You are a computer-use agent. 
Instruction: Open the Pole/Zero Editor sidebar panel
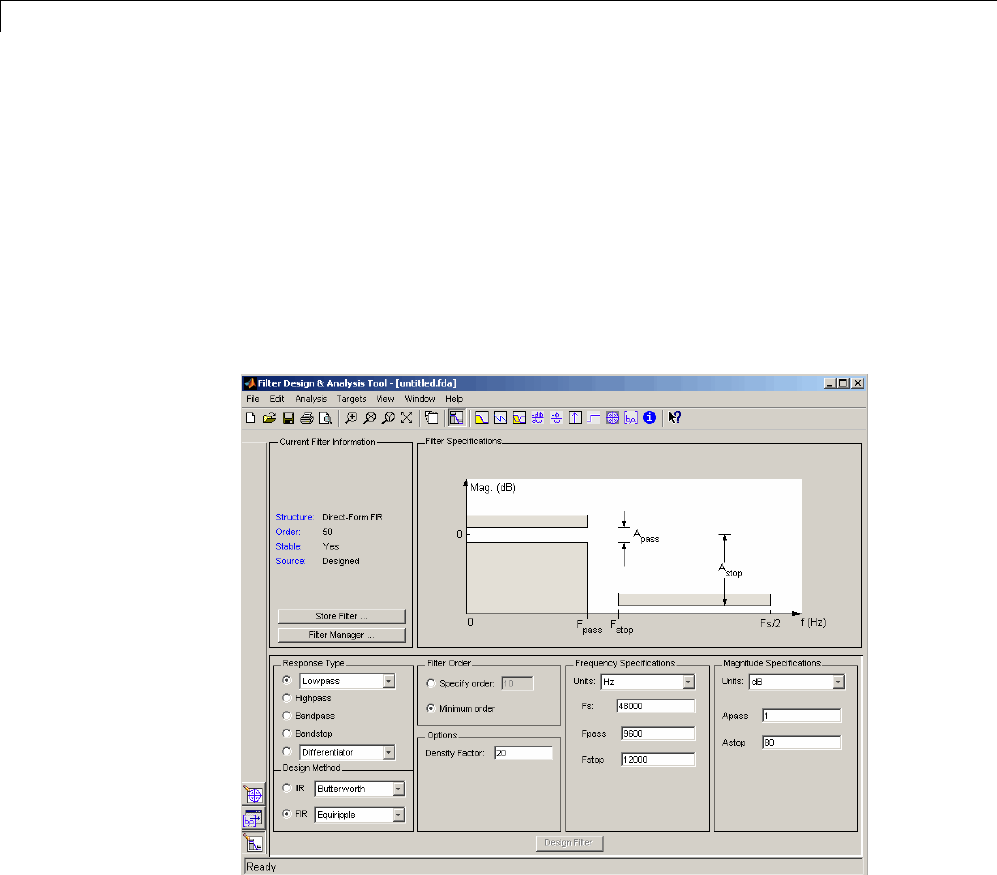pos(253,795)
